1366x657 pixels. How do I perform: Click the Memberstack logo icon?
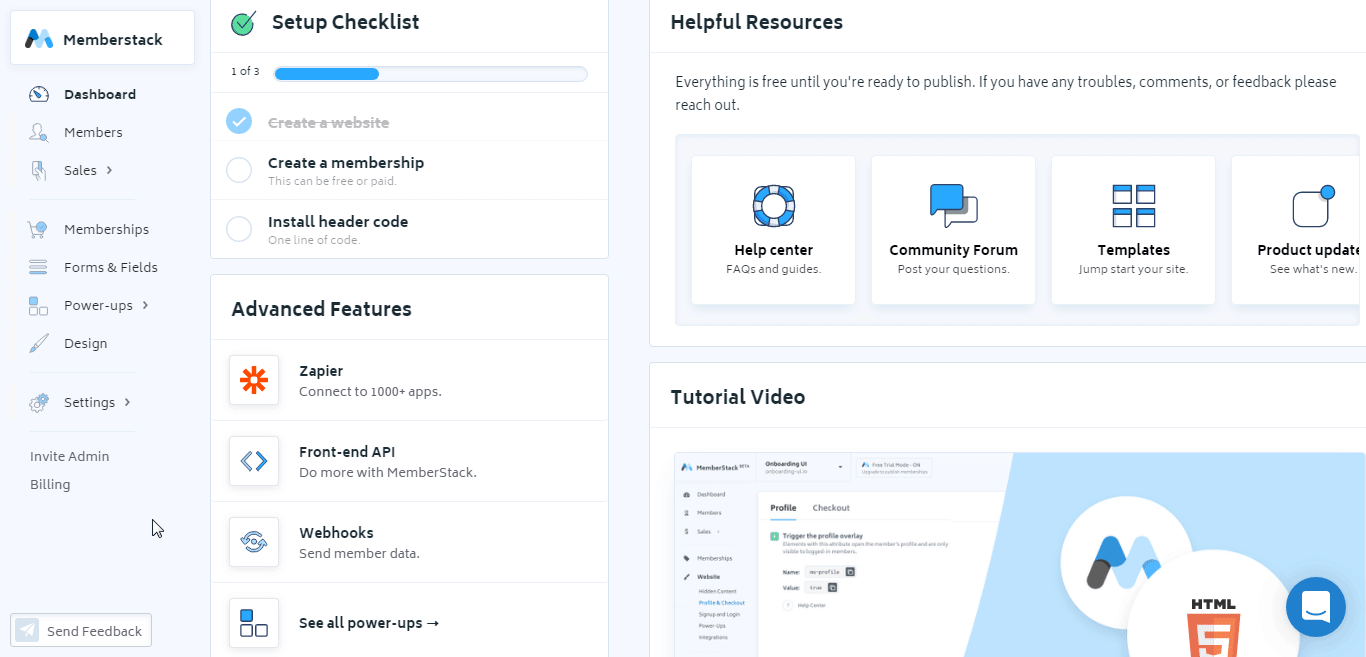click(39, 39)
